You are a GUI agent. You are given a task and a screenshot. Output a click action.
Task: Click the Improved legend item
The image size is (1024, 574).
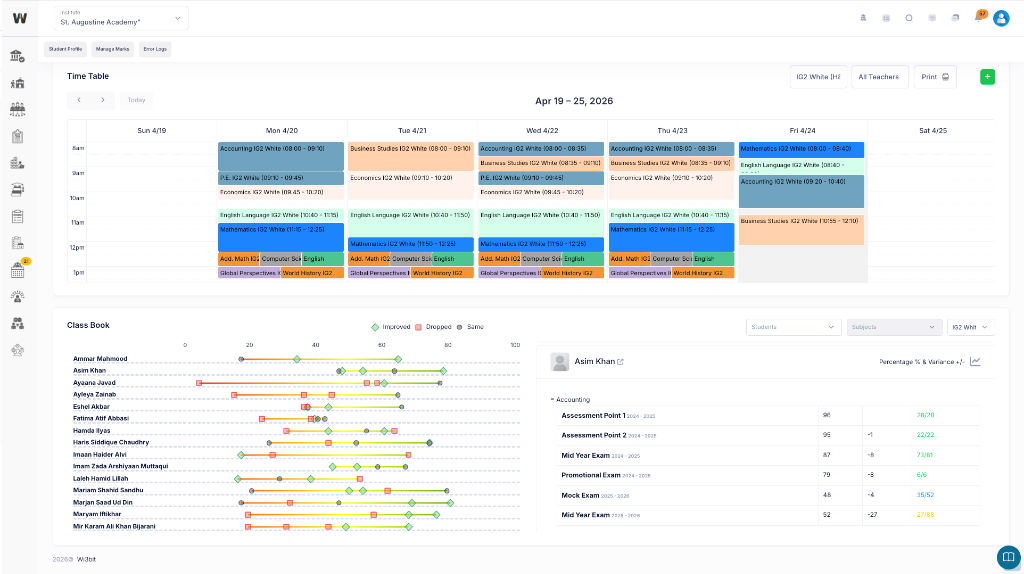pos(391,327)
